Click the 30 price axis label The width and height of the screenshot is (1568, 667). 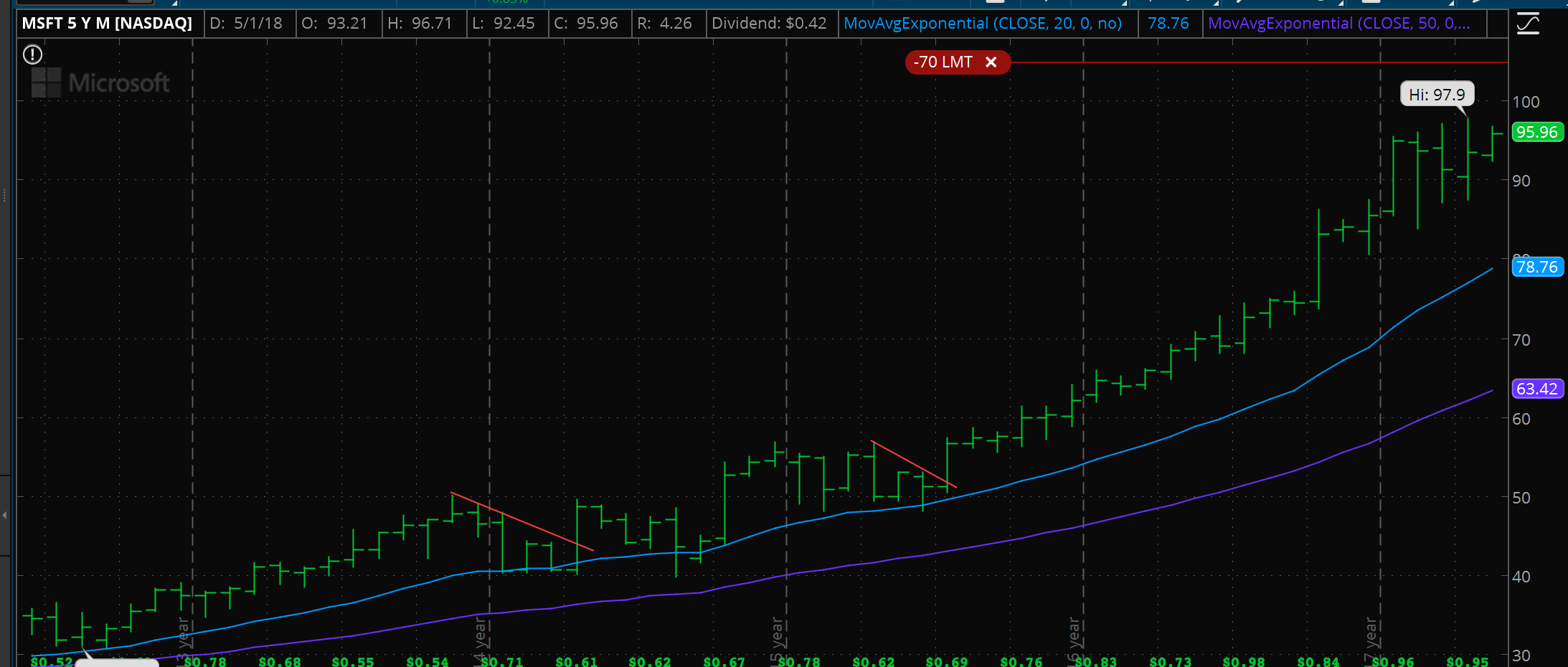pos(1521,656)
